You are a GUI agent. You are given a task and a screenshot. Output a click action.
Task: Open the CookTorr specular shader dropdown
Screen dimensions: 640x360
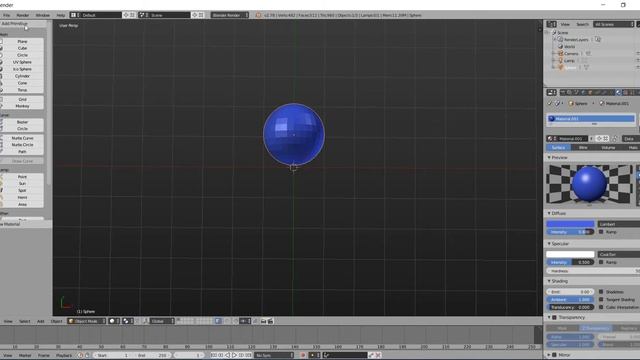click(x=619, y=254)
